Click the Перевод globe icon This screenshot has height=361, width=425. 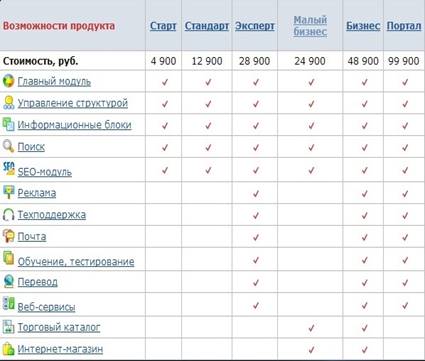tap(8, 281)
